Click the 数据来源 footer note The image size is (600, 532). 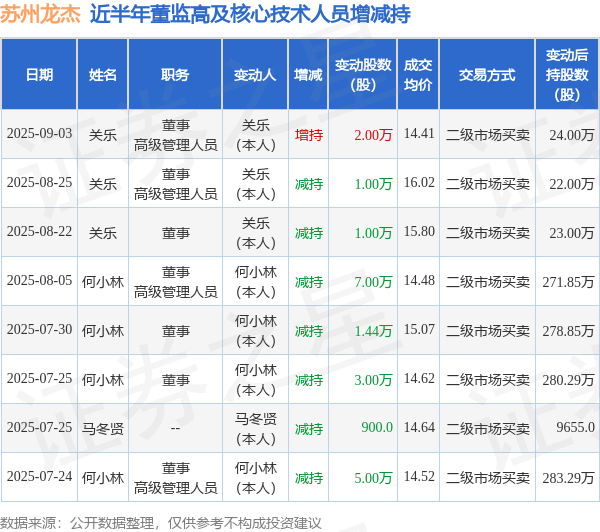point(161,523)
